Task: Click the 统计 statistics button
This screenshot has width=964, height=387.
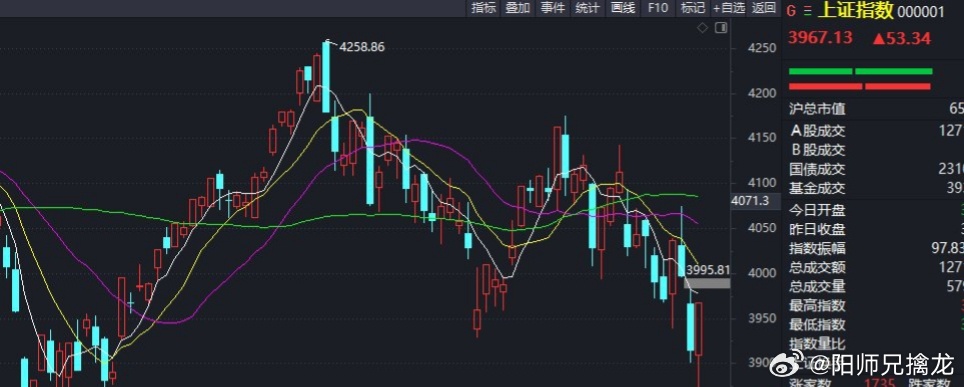Action: pos(588,8)
